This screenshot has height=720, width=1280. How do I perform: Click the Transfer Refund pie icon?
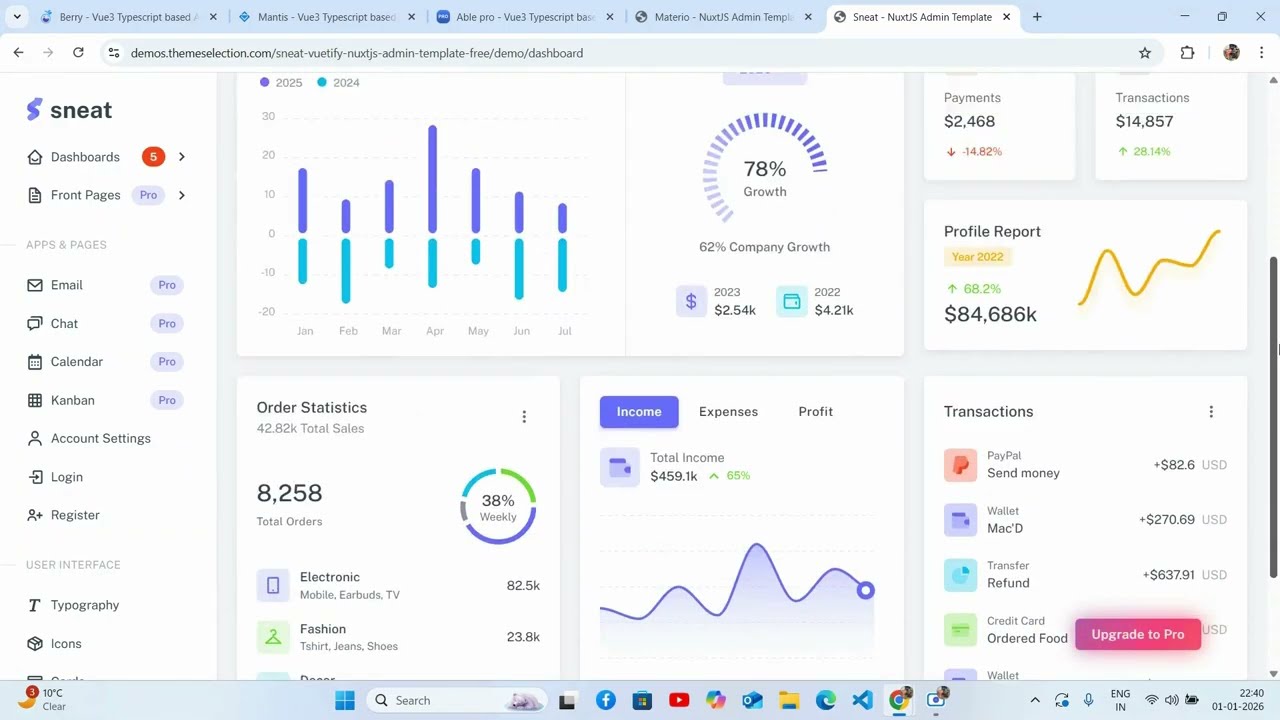[960, 575]
